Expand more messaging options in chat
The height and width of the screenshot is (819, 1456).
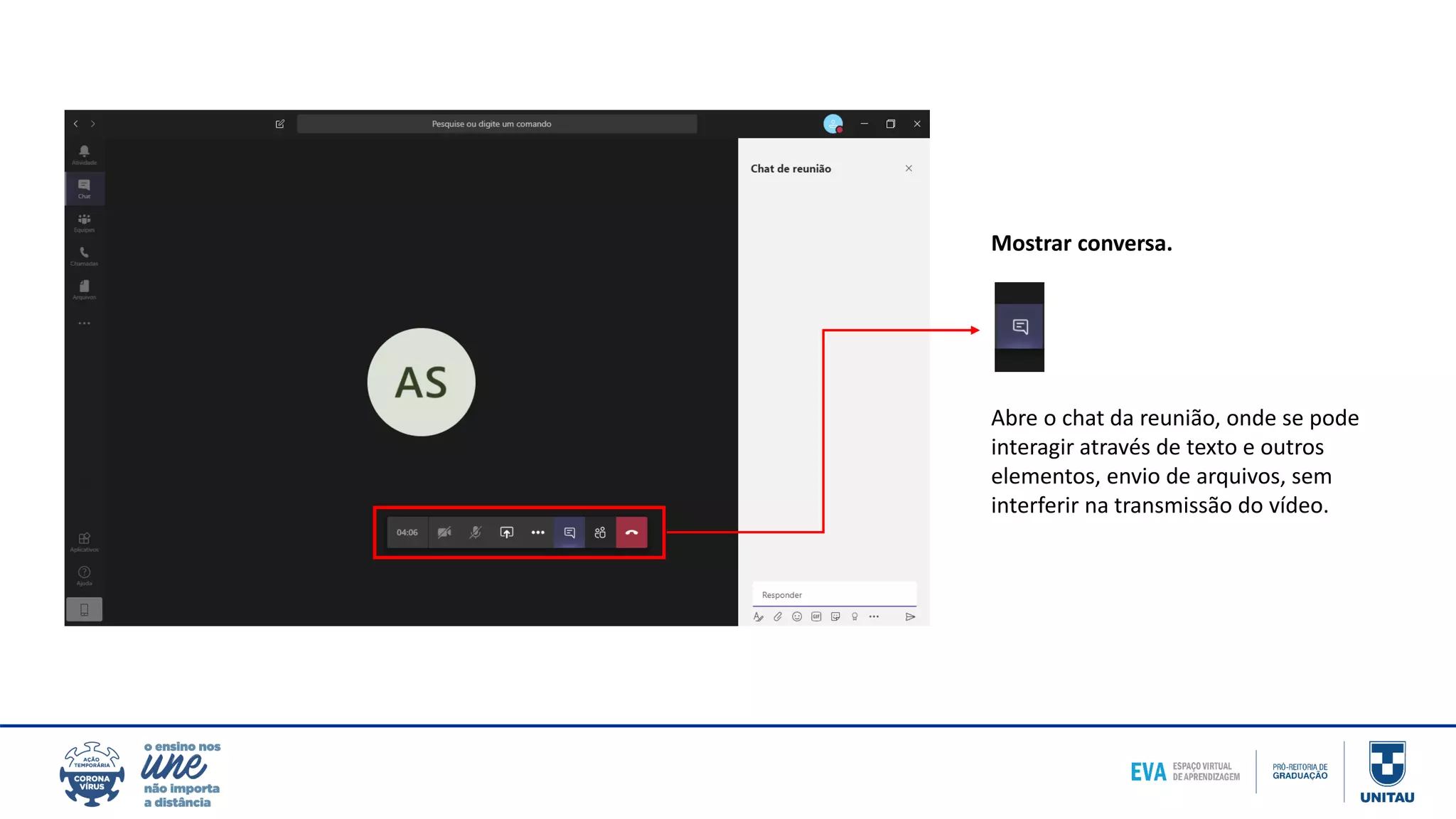pyautogui.click(x=874, y=617)
